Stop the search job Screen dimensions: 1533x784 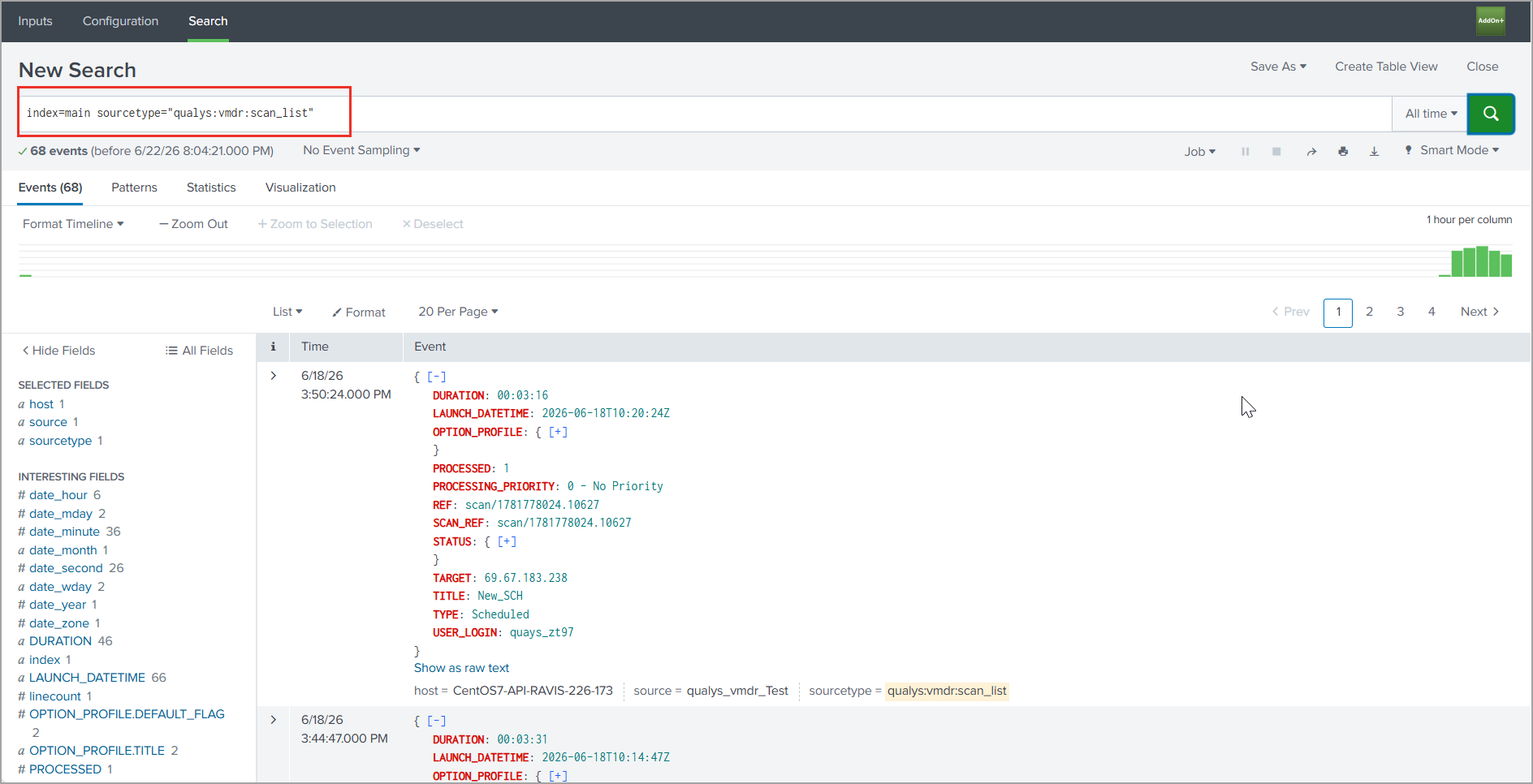click(1276, 152)
